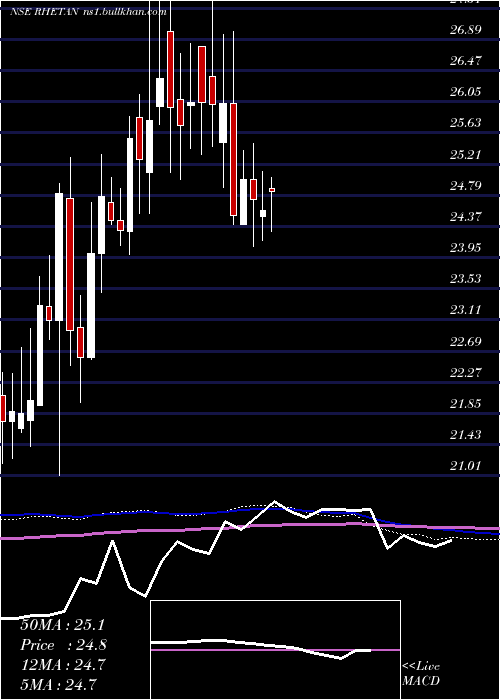Click the 23.11 price axis label
This screenshot has width=500, height=700.
tap(466, 309)
